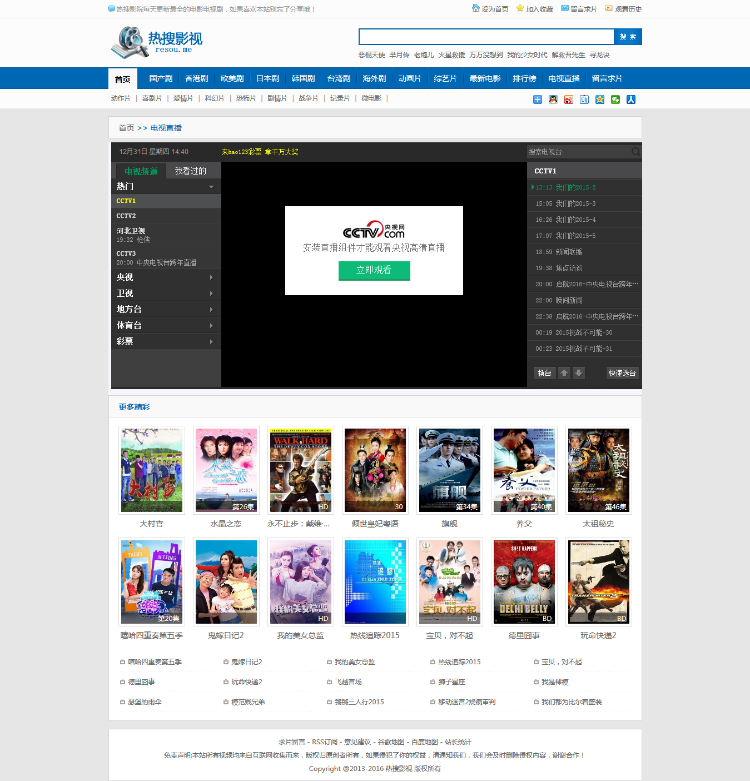Click the 13:13 program in the schedule
Image resolution: width=750 pixels, height=781 pixels.
pos(584,187)
